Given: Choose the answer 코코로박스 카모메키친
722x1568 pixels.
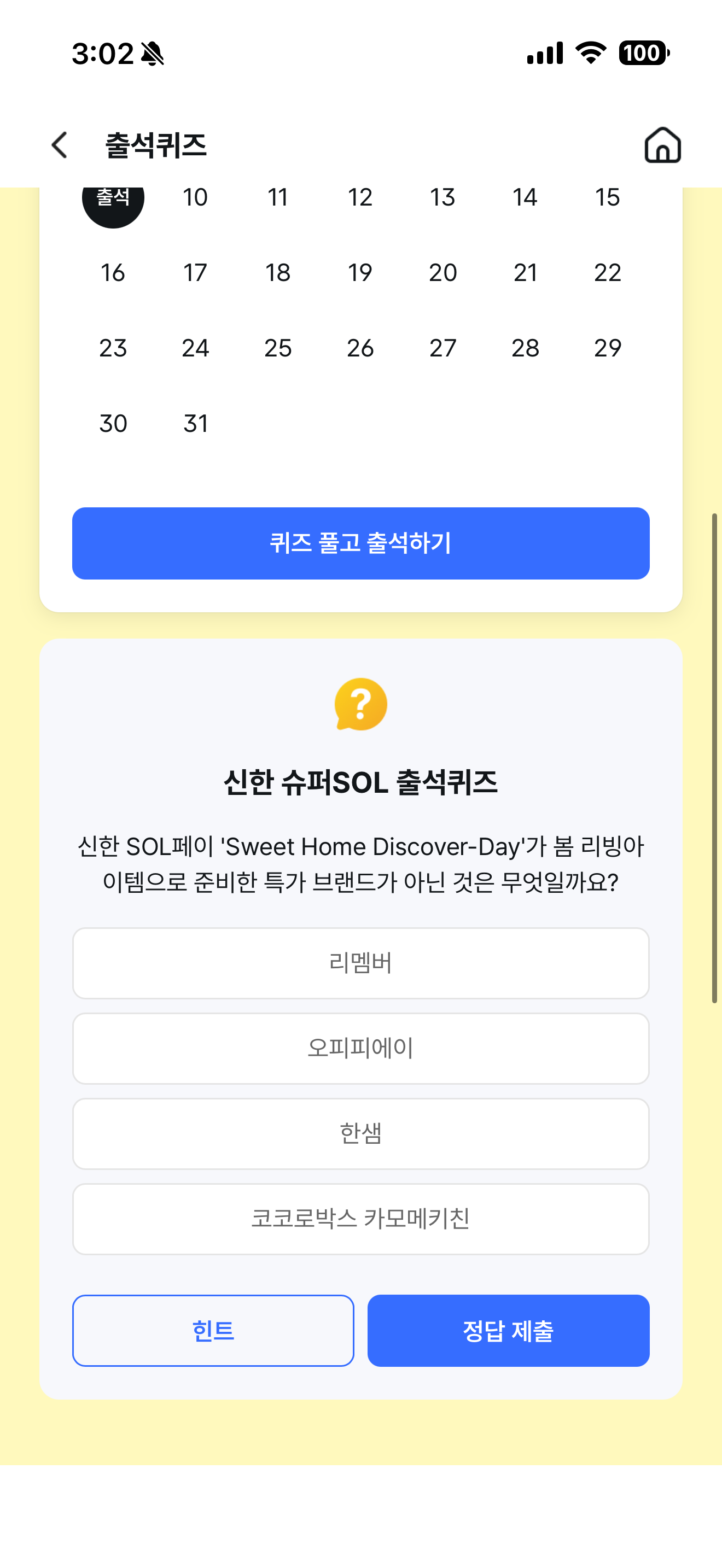Looking at the screenshot, I should tap(361, 1219).
